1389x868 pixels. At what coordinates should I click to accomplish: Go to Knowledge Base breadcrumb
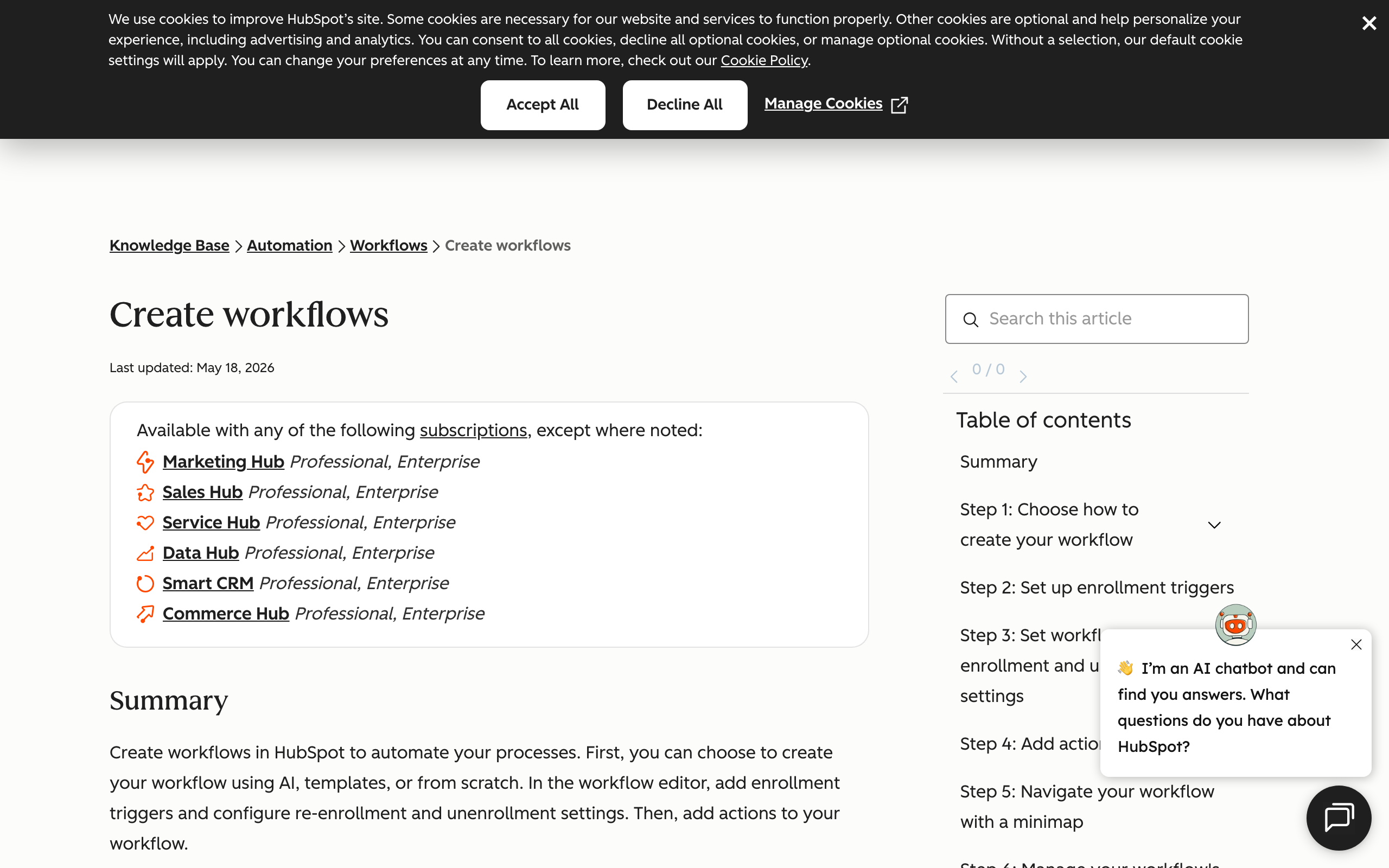169,246
